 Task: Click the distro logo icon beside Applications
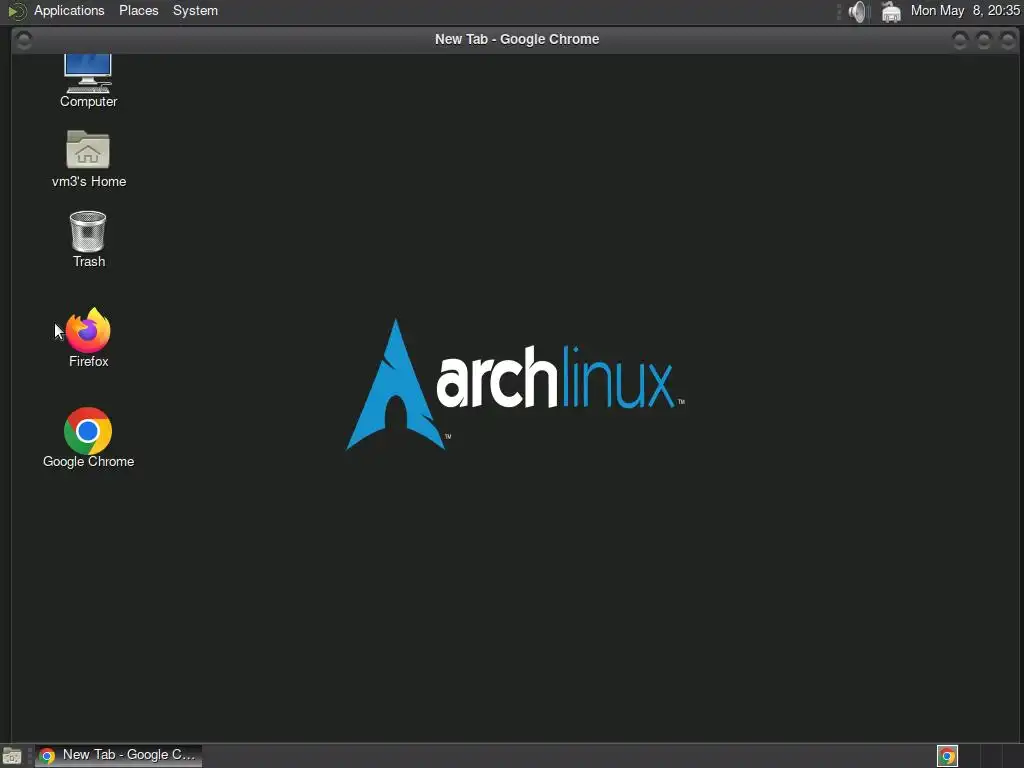[16, 10]
